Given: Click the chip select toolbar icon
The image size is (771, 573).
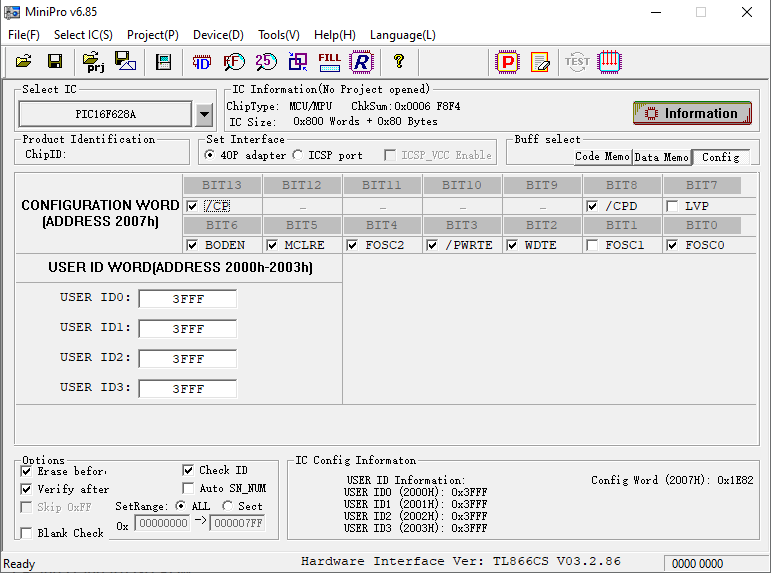Looking at the screenshot, I should tap(163, 62).
